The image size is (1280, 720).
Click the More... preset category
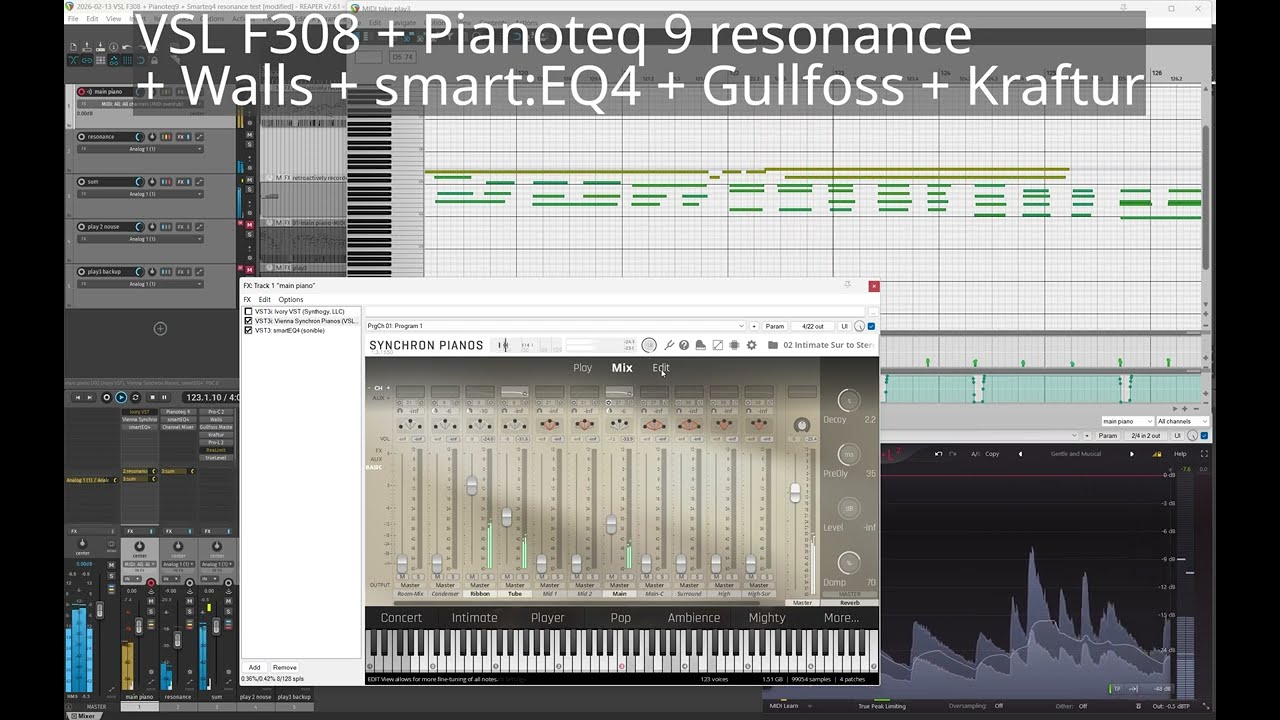point(841,617)
